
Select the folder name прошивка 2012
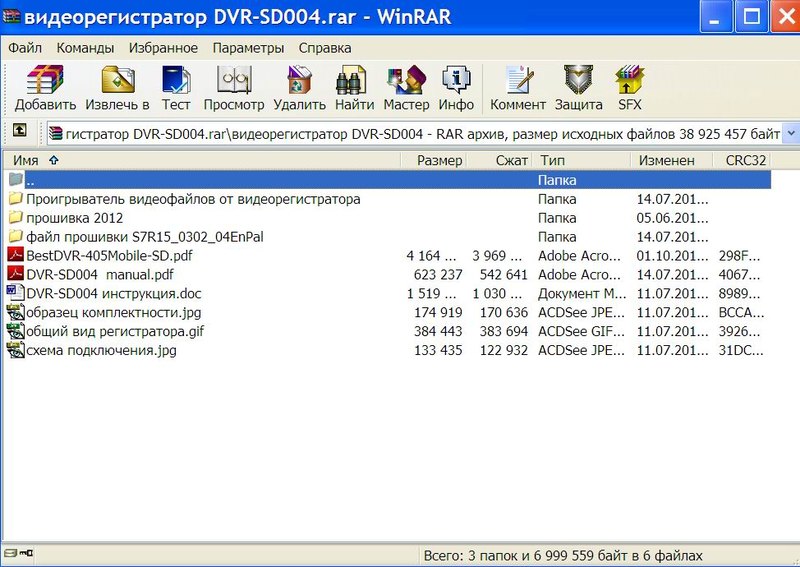point(74,218)
